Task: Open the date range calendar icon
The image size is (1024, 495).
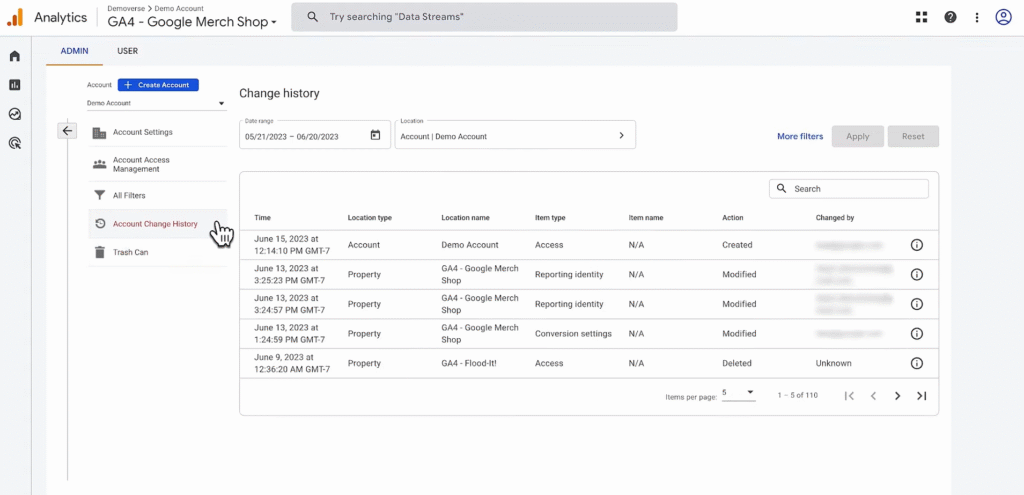Action: click(x=376, y=135)
